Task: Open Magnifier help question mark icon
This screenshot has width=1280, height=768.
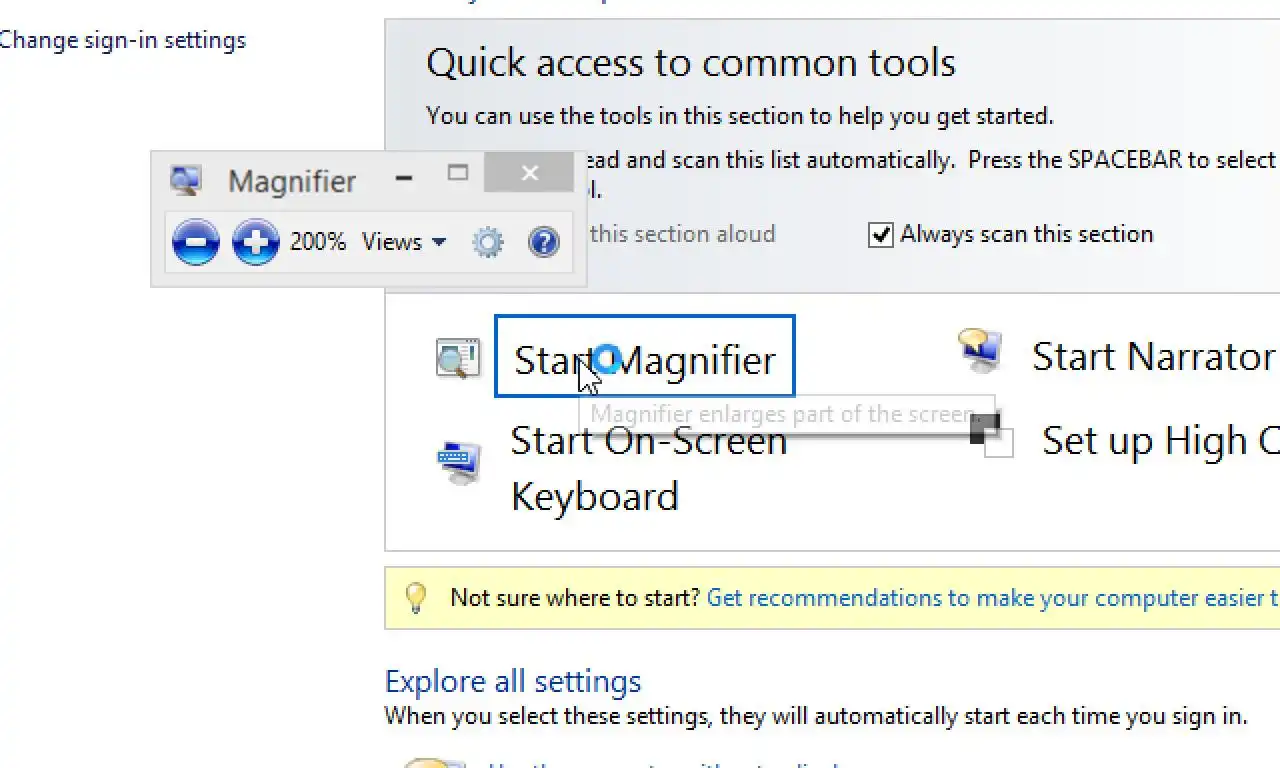Action: [543, 242]
